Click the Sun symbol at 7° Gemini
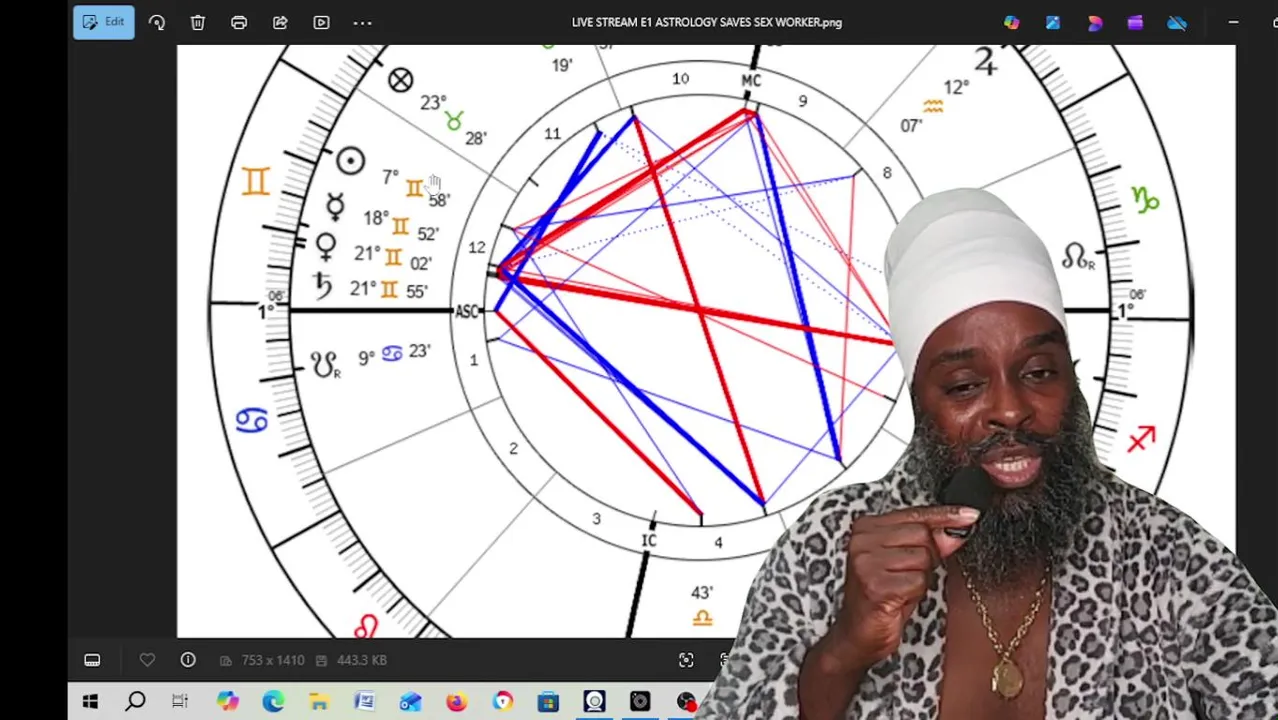This screenshot has width=1278, height=720. [350, 161]
